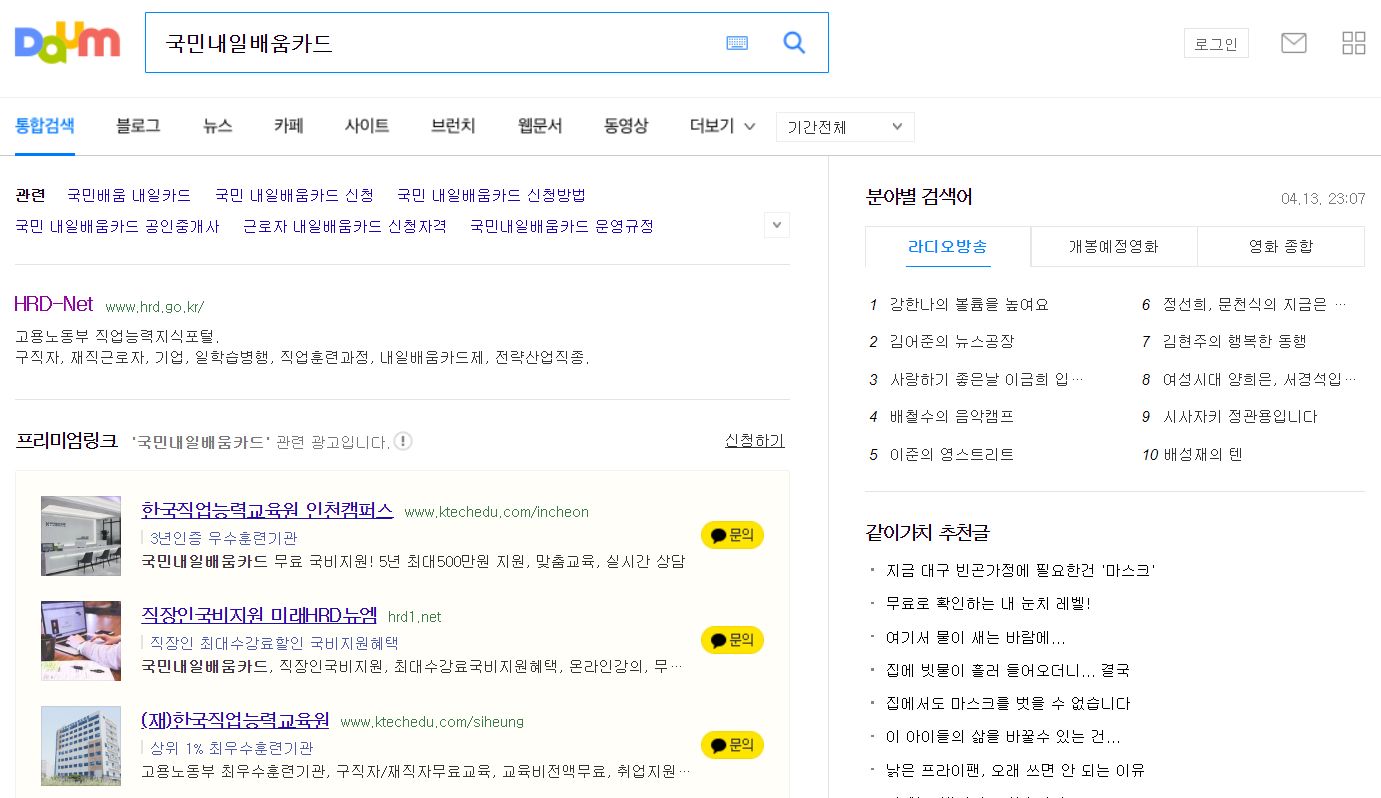
Task: Open related search 국민 내일배움카드 신청방법
Action: [491, 195]
